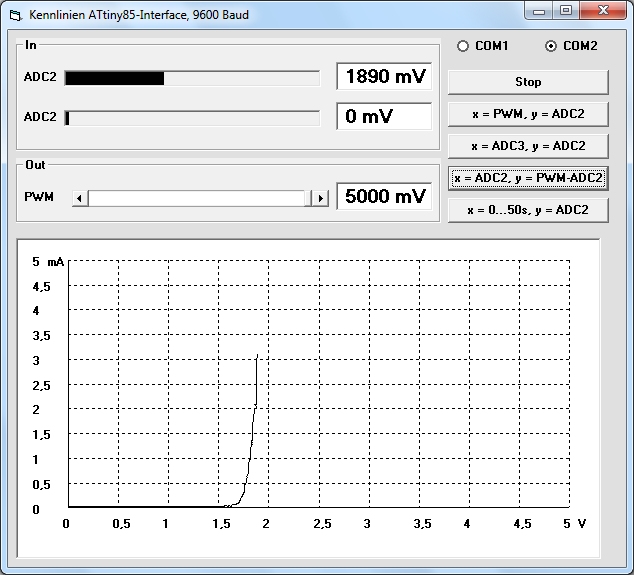Click the PWM scrollbar left arrow
The width and height of the screenshot is (634, 575).
coord(80,198)
